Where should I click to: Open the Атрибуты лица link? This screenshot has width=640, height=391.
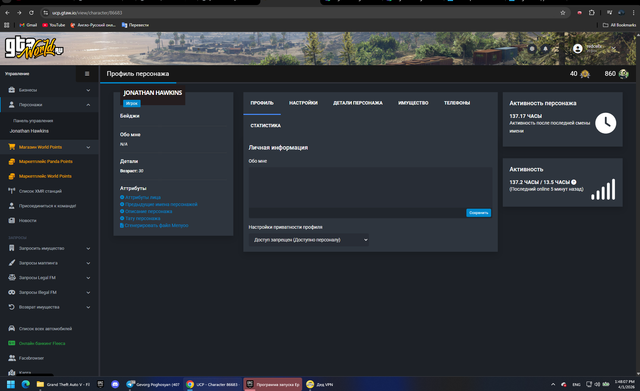click(142, 197)
